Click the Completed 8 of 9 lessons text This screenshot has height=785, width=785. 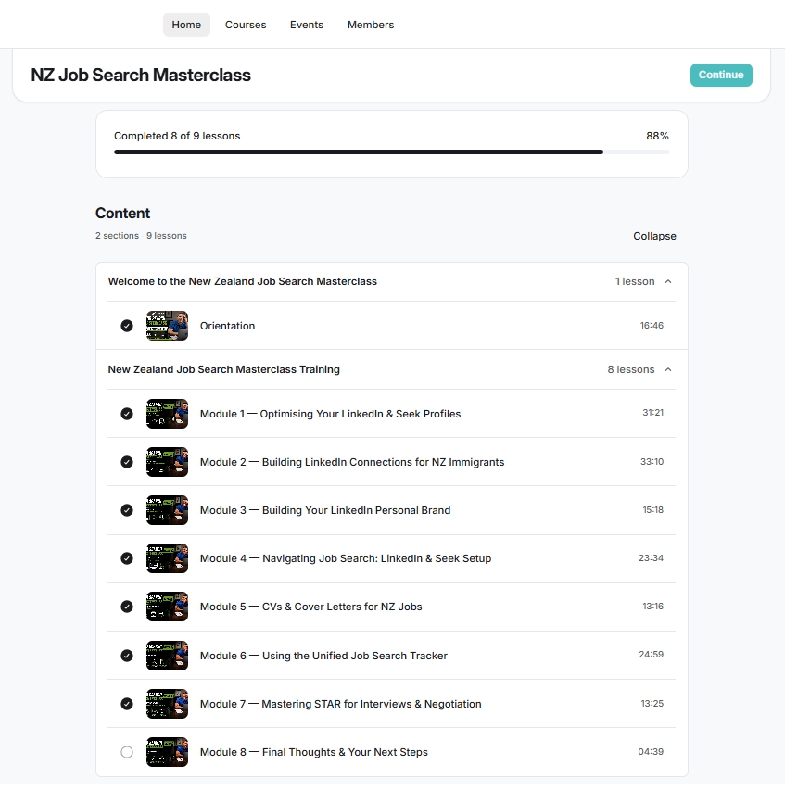[177, 136]
